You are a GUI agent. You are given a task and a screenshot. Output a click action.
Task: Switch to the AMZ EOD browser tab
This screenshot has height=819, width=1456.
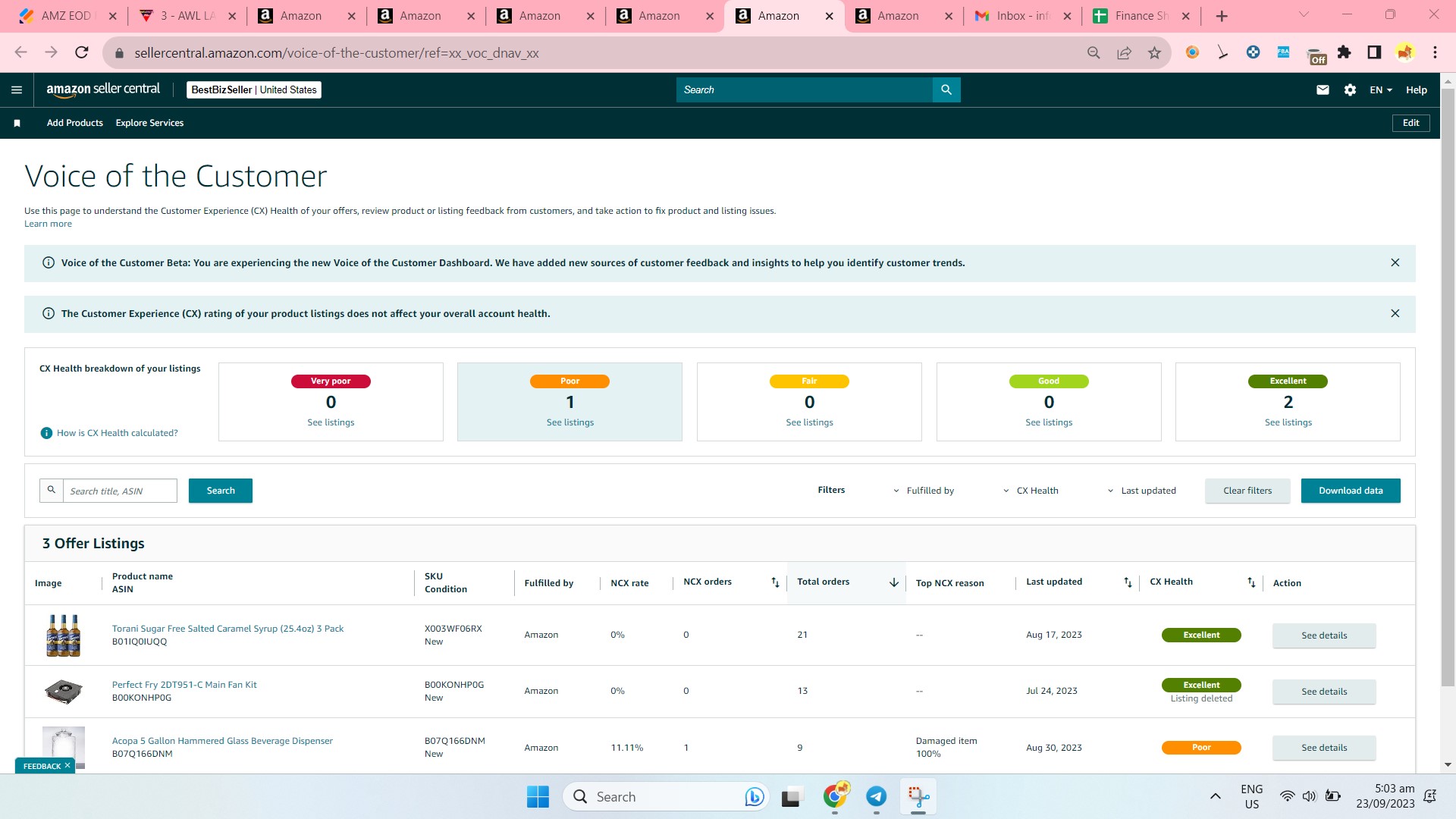click(x=67, y=16)
